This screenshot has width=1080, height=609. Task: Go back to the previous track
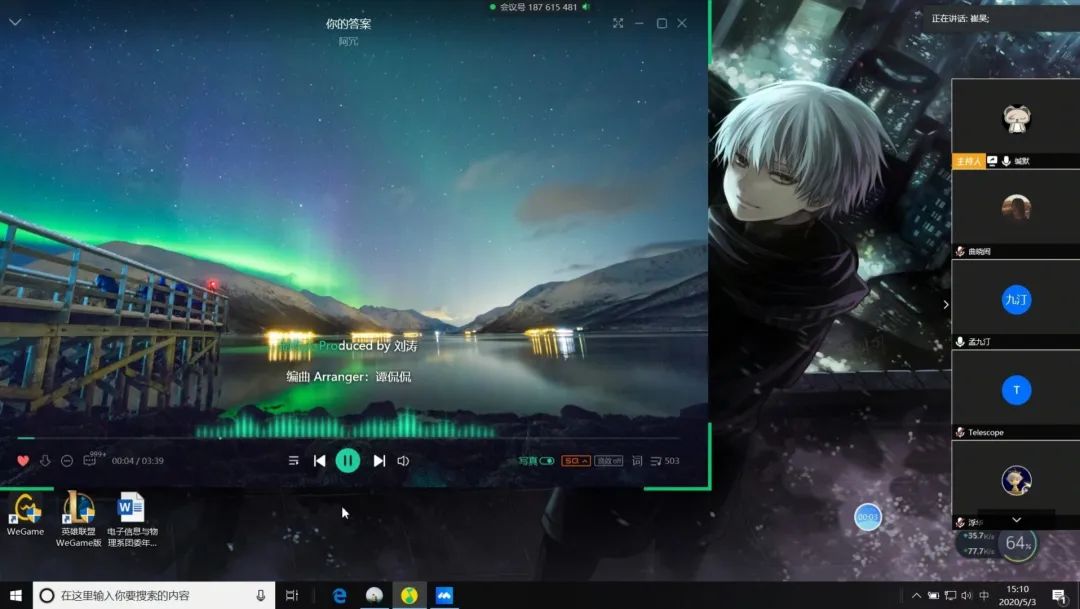coord(319,461)
